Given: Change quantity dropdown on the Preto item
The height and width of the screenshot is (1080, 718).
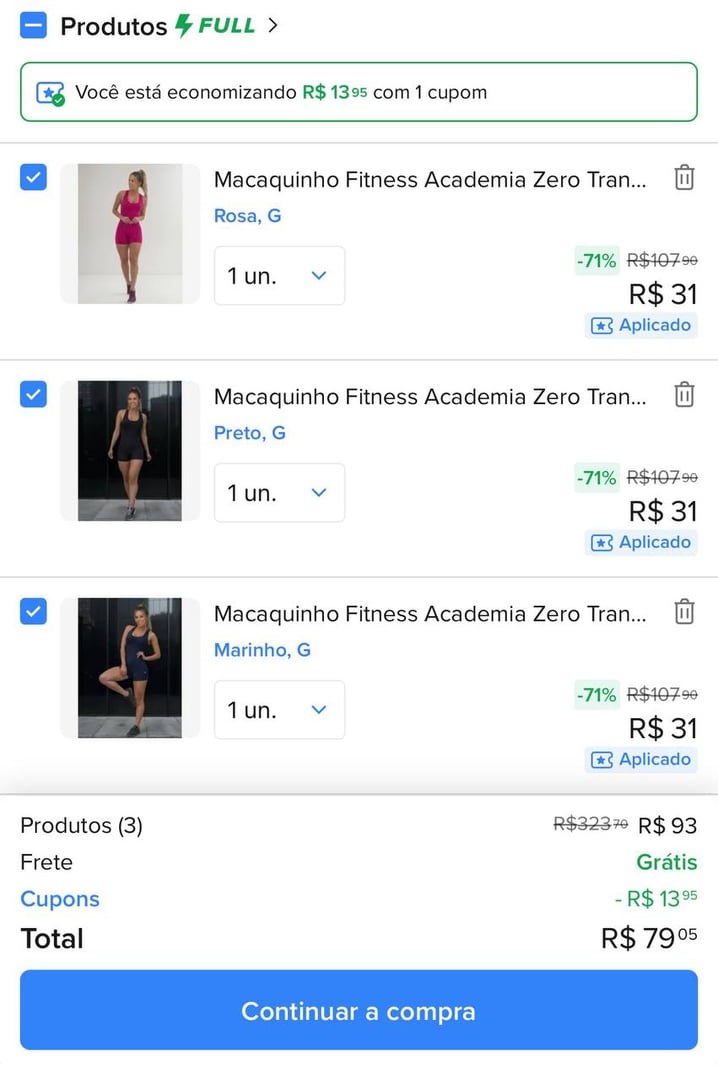Looking at the screenshot, I should click(x=279, y=492).
